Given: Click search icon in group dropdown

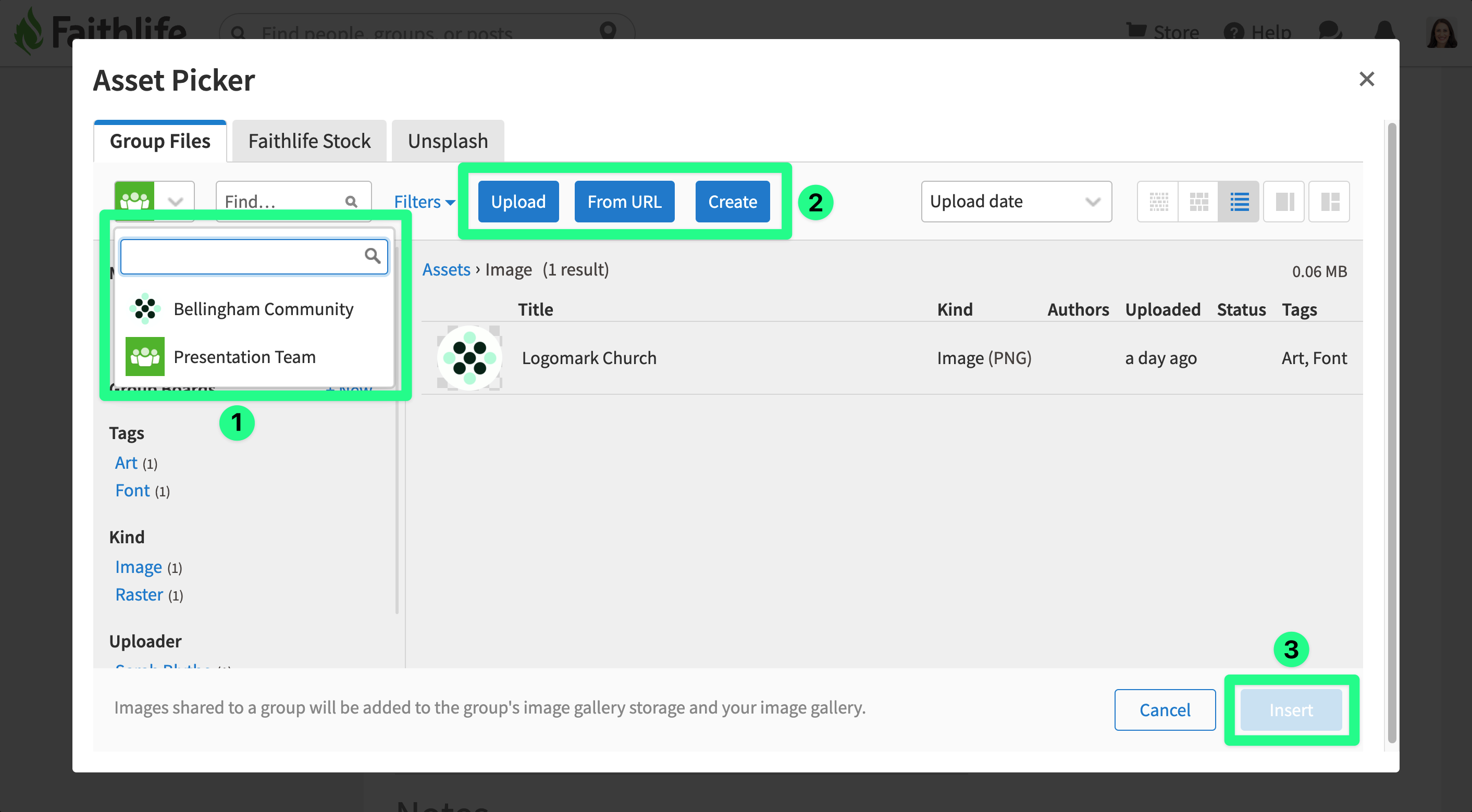Looking at the screenshot, I should 373,256.
